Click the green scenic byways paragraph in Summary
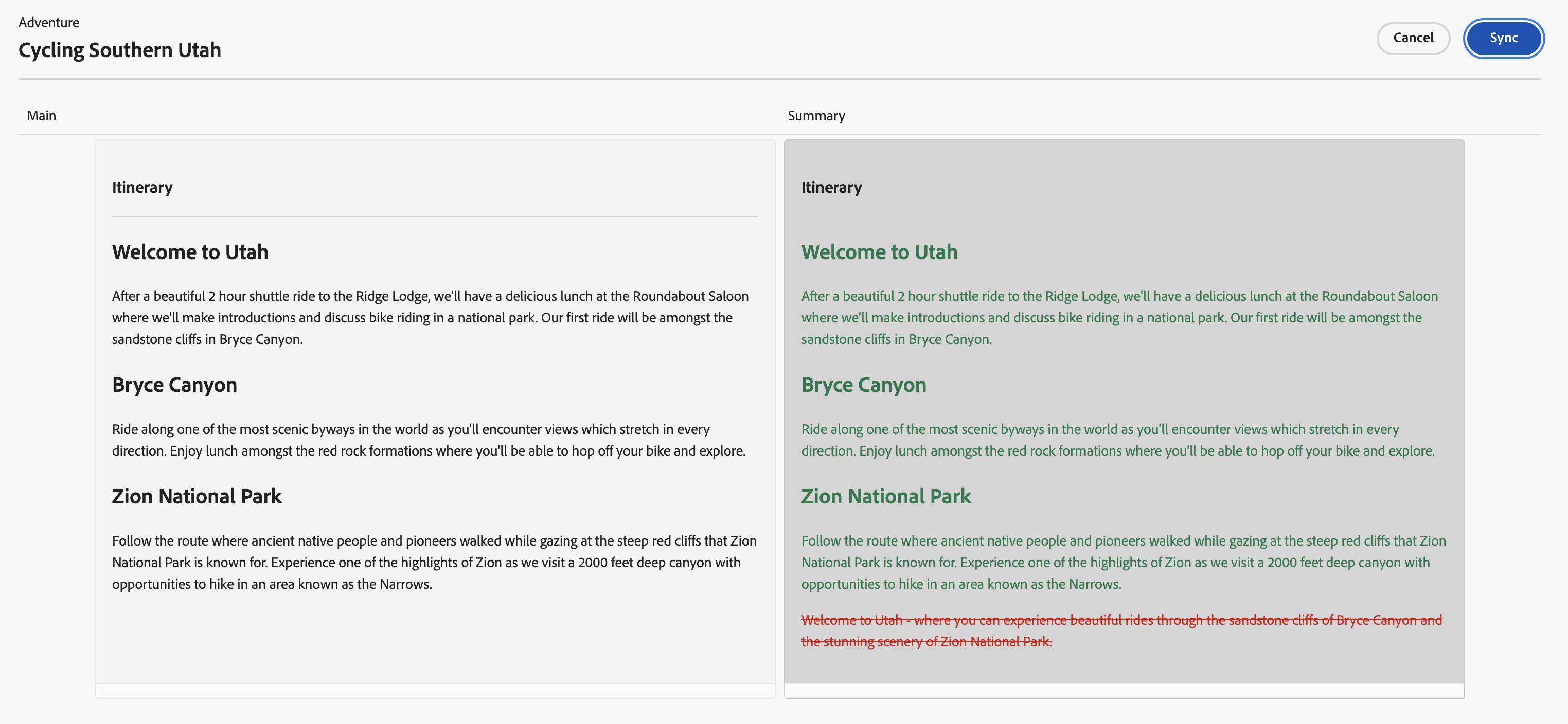 pos(1117,440)
